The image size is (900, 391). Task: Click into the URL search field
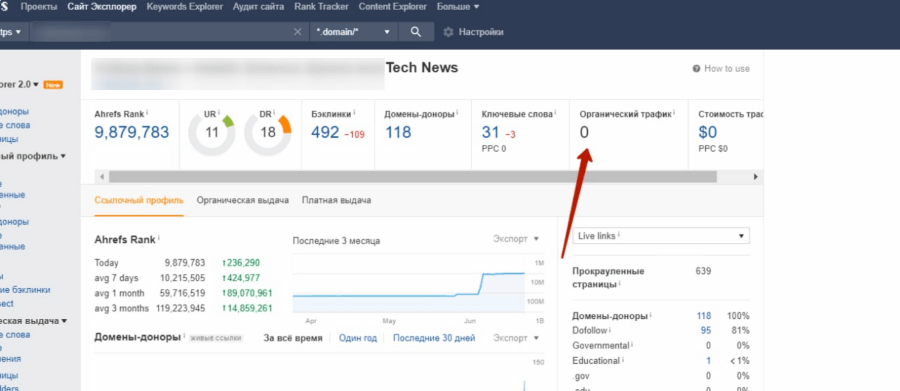[161, 32]
